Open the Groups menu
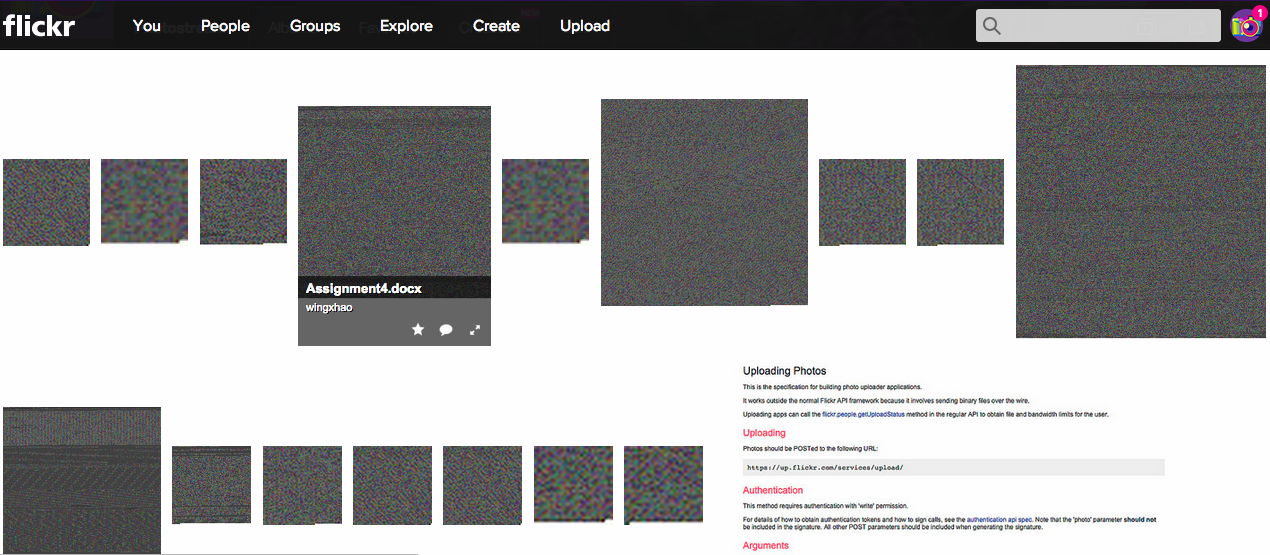The width and height of the screenshot is (1270, 555). tap(315, 26)
